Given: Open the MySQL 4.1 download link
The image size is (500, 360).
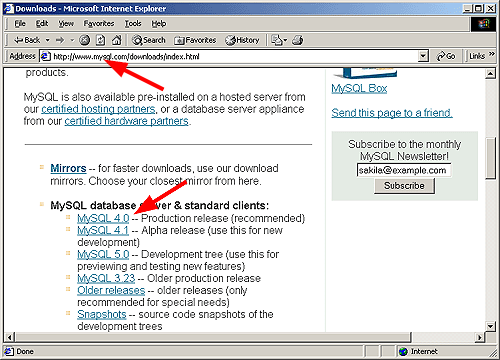Looking at the screenshot, I should pyautogui.click(x=103, y=230).
